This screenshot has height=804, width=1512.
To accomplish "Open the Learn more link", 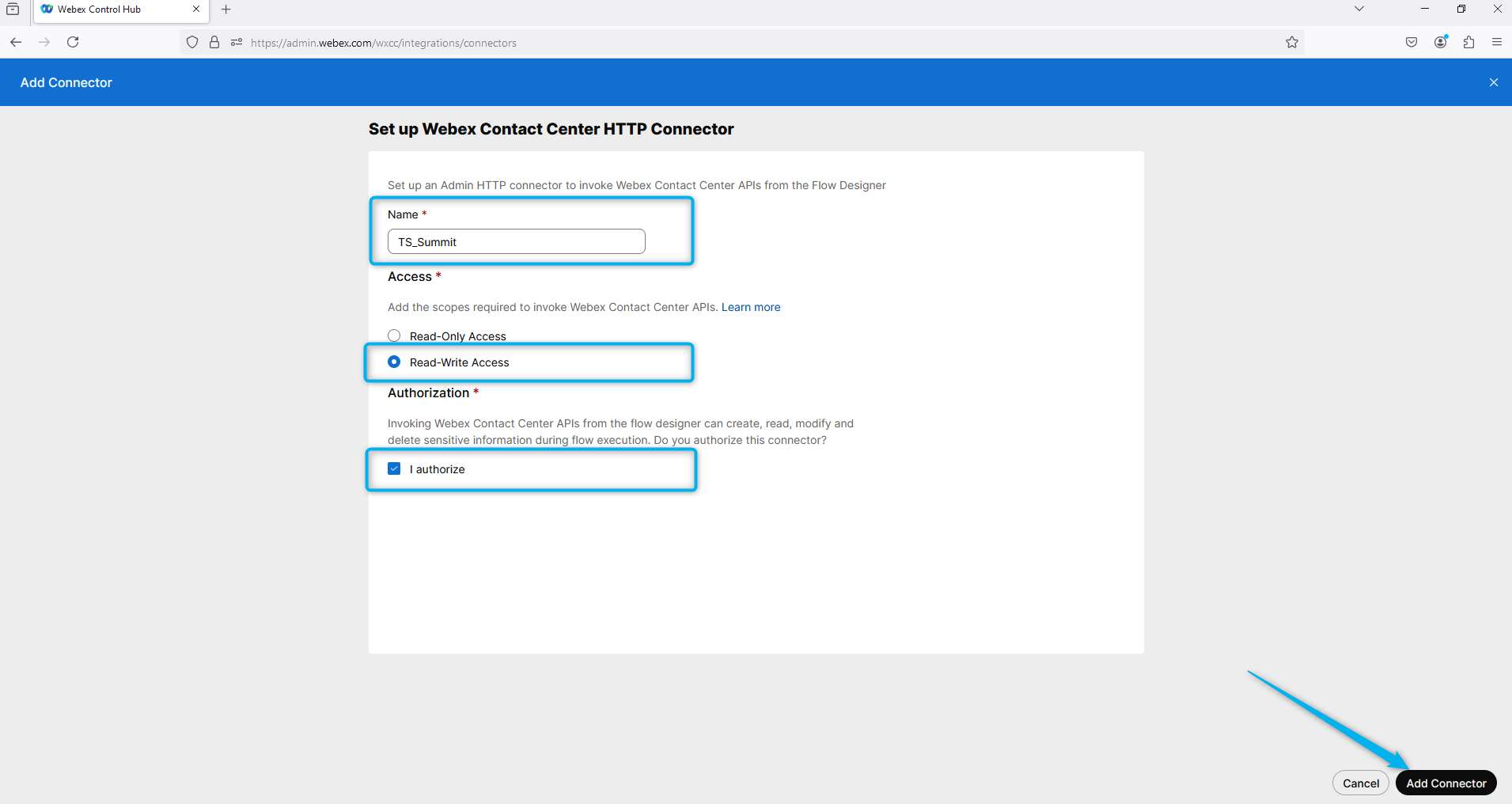I will pyautogui.click(x=751, y=307).
